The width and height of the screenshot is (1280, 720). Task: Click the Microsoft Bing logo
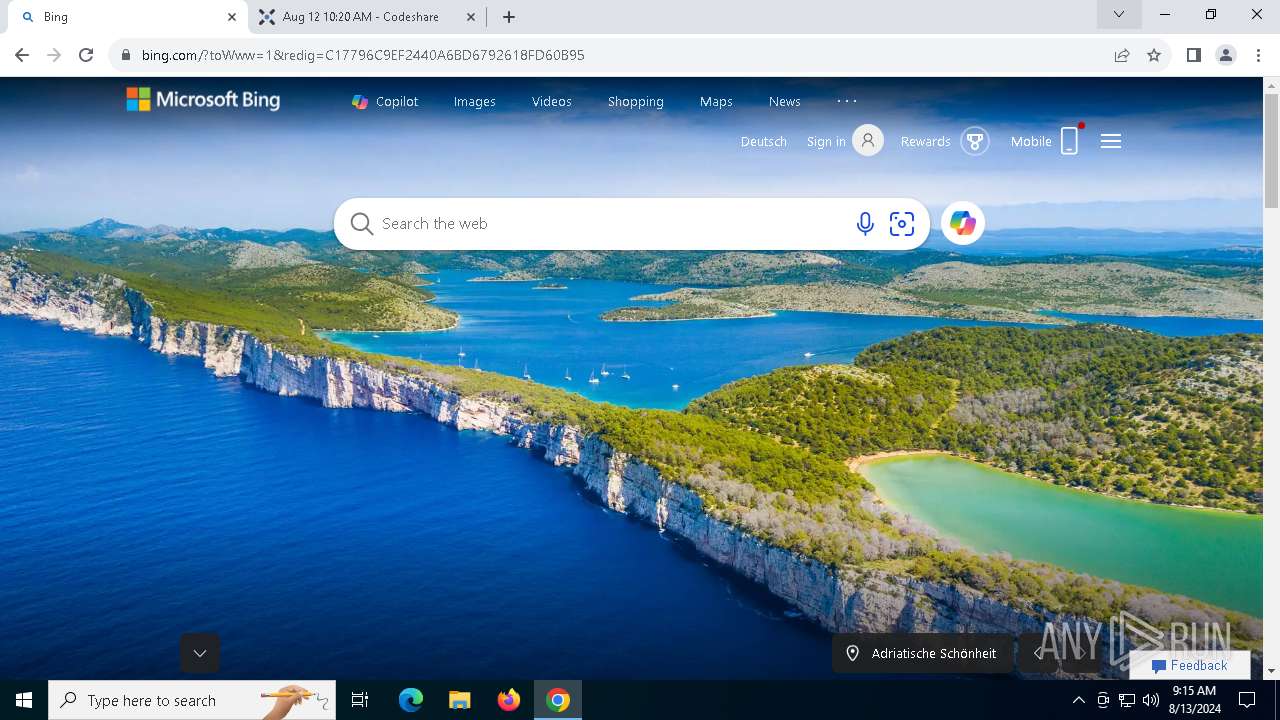[x=203, y=99]
